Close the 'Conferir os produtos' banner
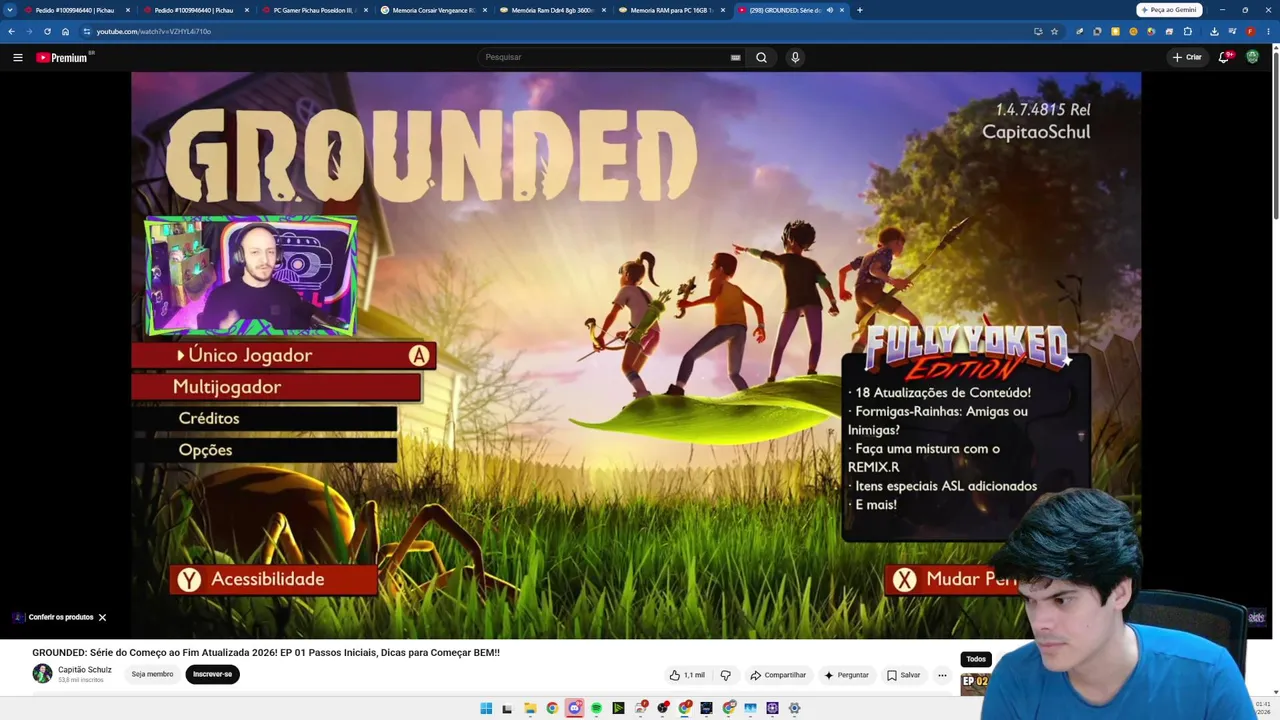Image resolution: width=1280 pixels, height=720 pixels. [102, 617]
